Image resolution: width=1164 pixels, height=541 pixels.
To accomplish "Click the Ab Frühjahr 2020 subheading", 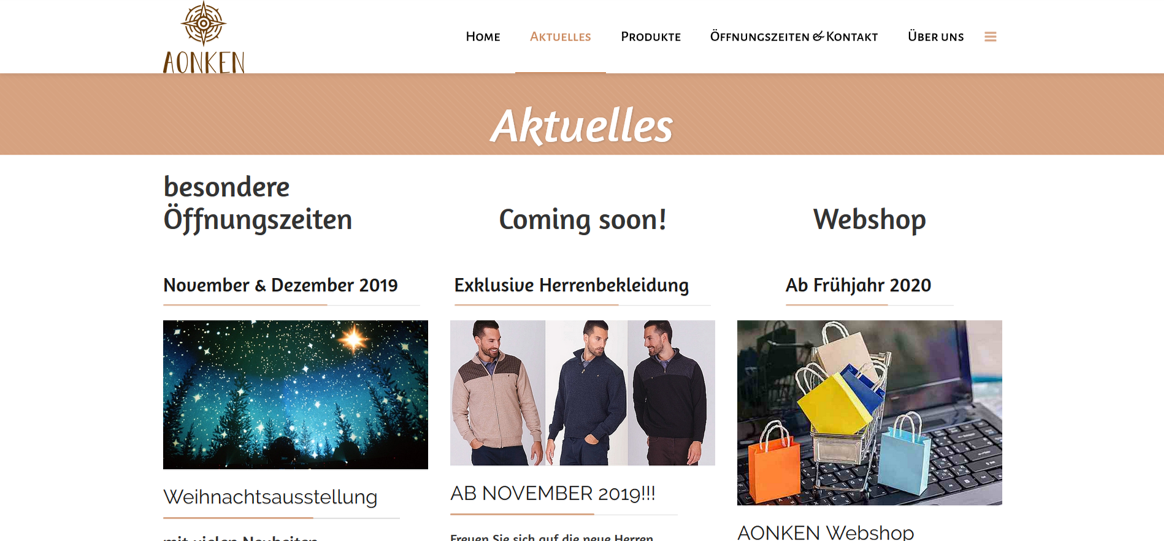I will click(x=858, y=285).
